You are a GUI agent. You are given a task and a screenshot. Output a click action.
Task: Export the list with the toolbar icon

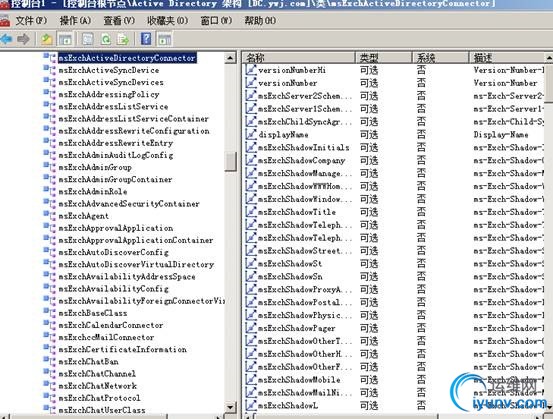(123, 39)
